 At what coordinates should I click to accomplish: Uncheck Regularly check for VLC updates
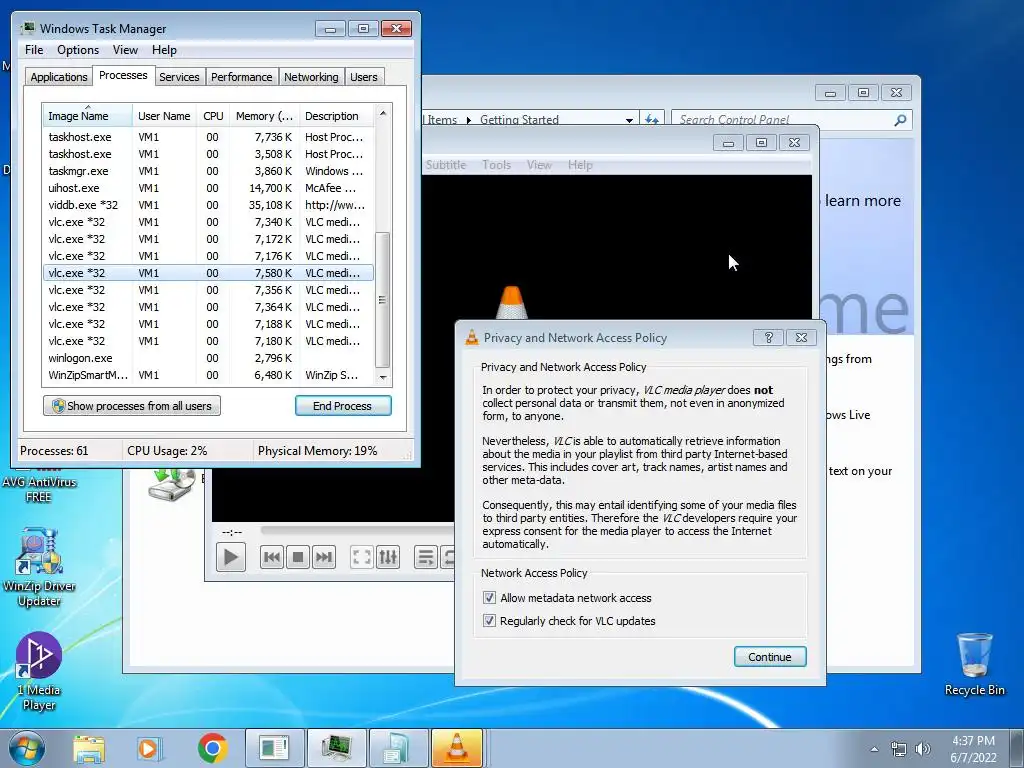[x=489, y=620]
